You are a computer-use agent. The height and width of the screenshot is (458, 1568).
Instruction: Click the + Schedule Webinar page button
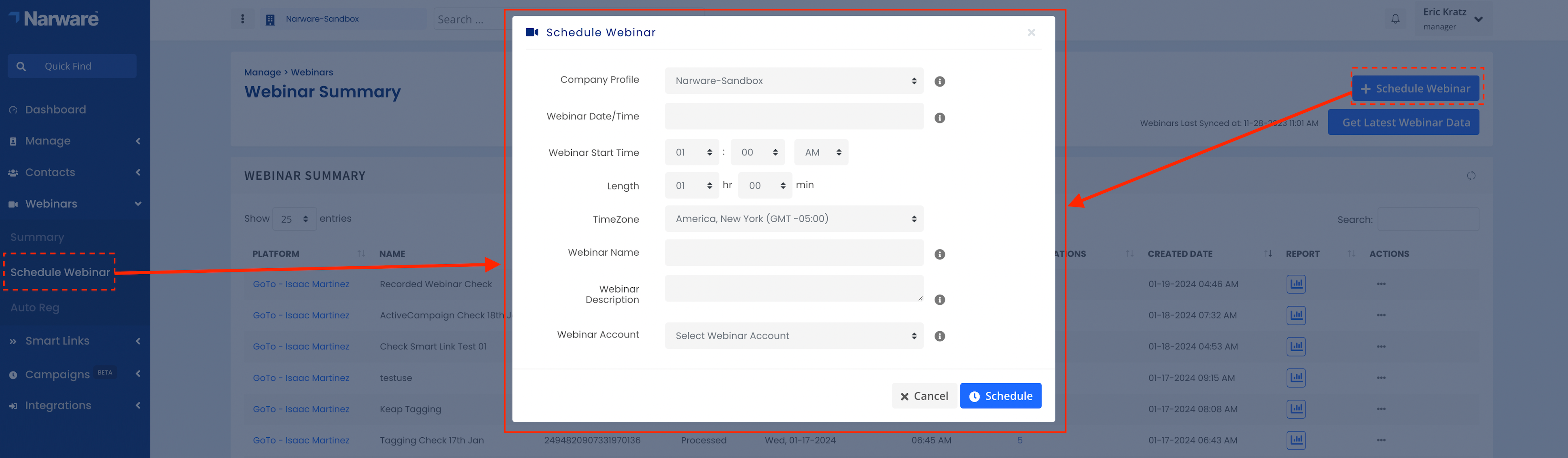point(1415,88)
